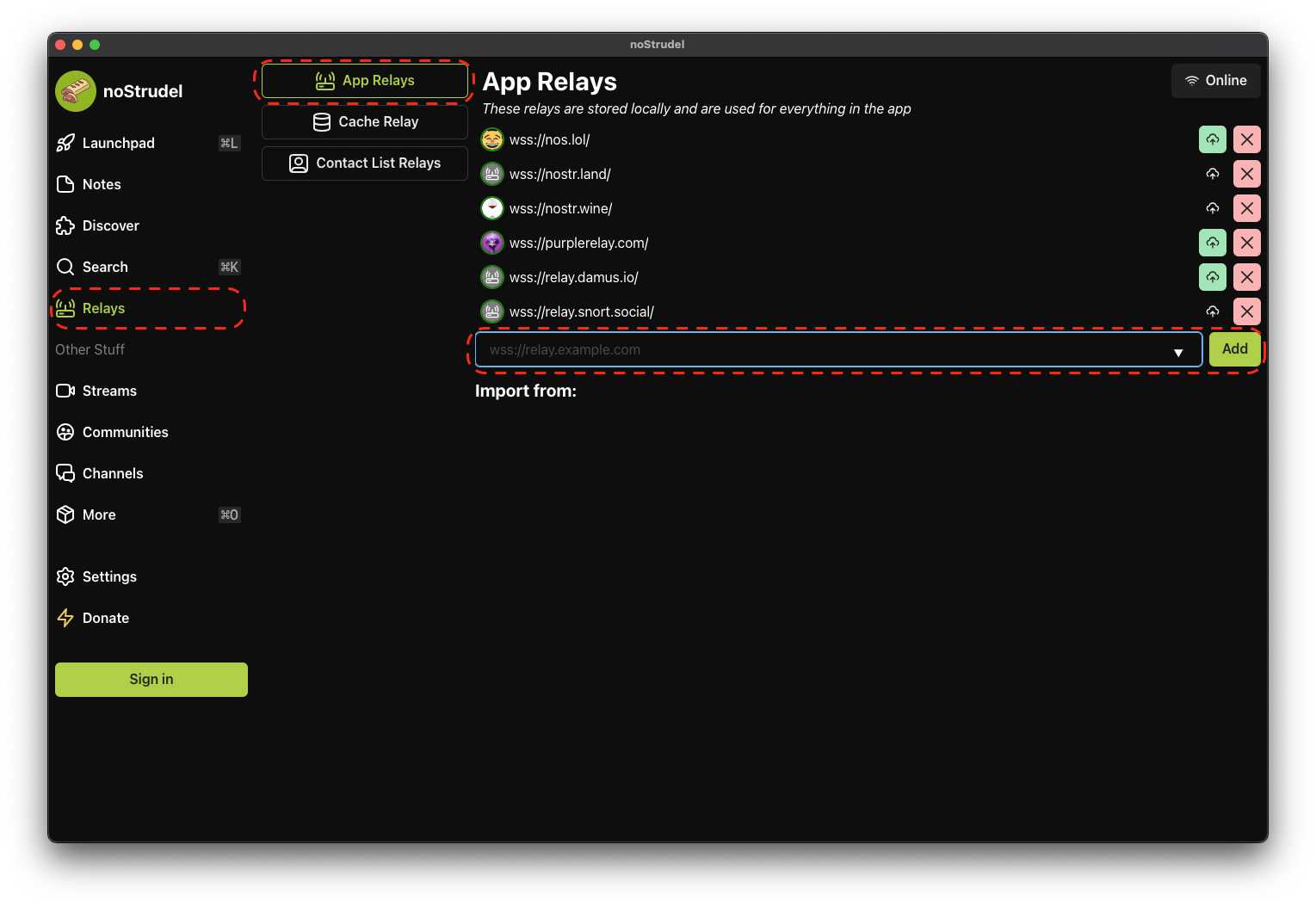The width and height of the screenshot is (1316, 906).
Task: Click the Search magnifier icon
Action: tap(65, 267)
